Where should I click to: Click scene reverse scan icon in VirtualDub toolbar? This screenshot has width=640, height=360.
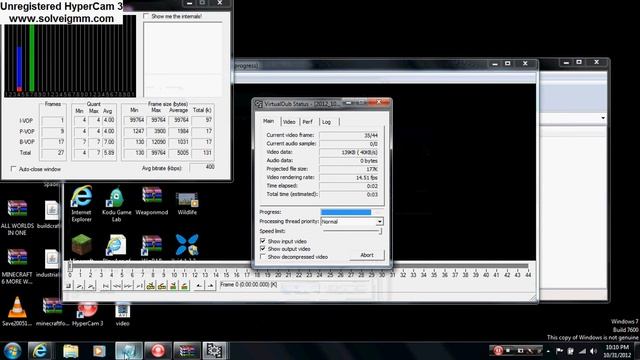tap(173, 286)
